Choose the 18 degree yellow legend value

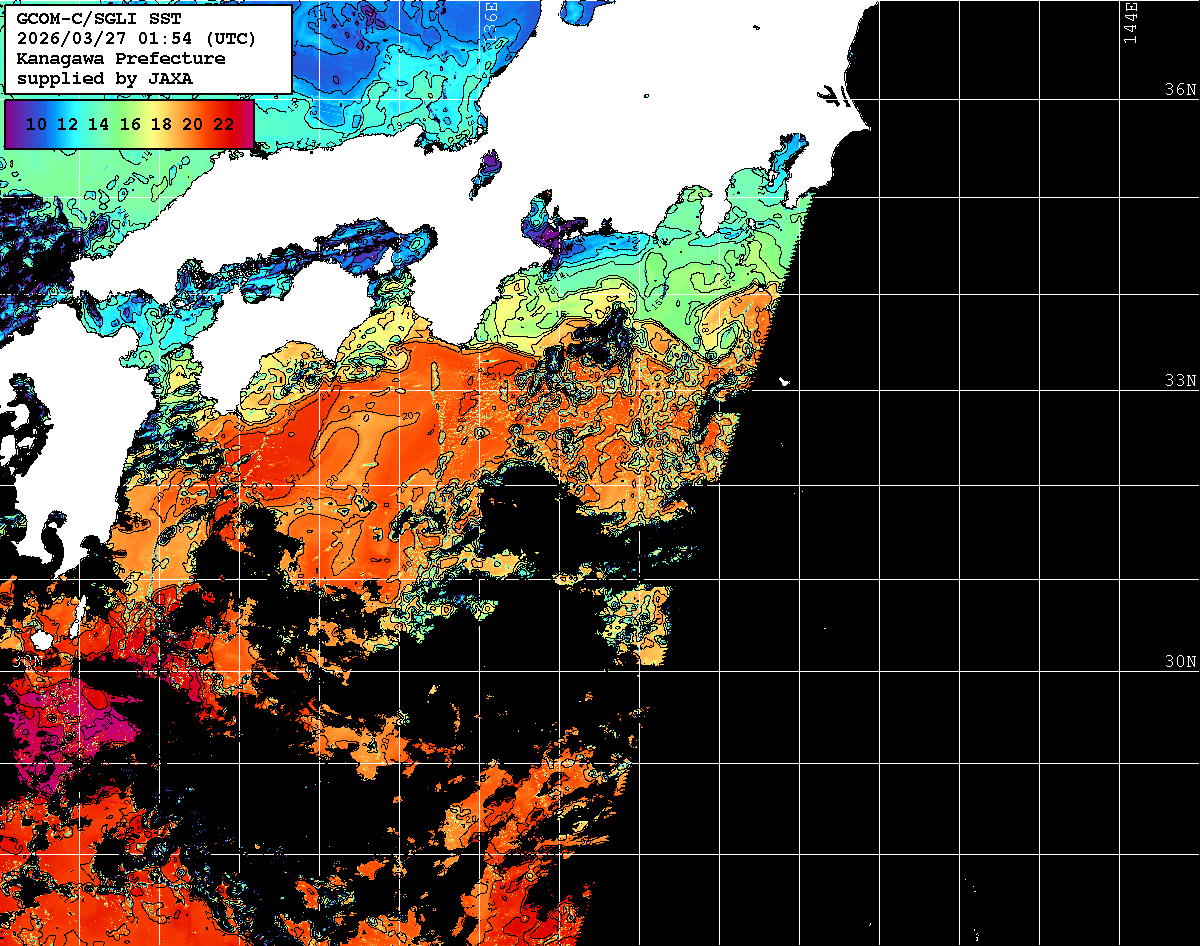(x=161, y=124)
